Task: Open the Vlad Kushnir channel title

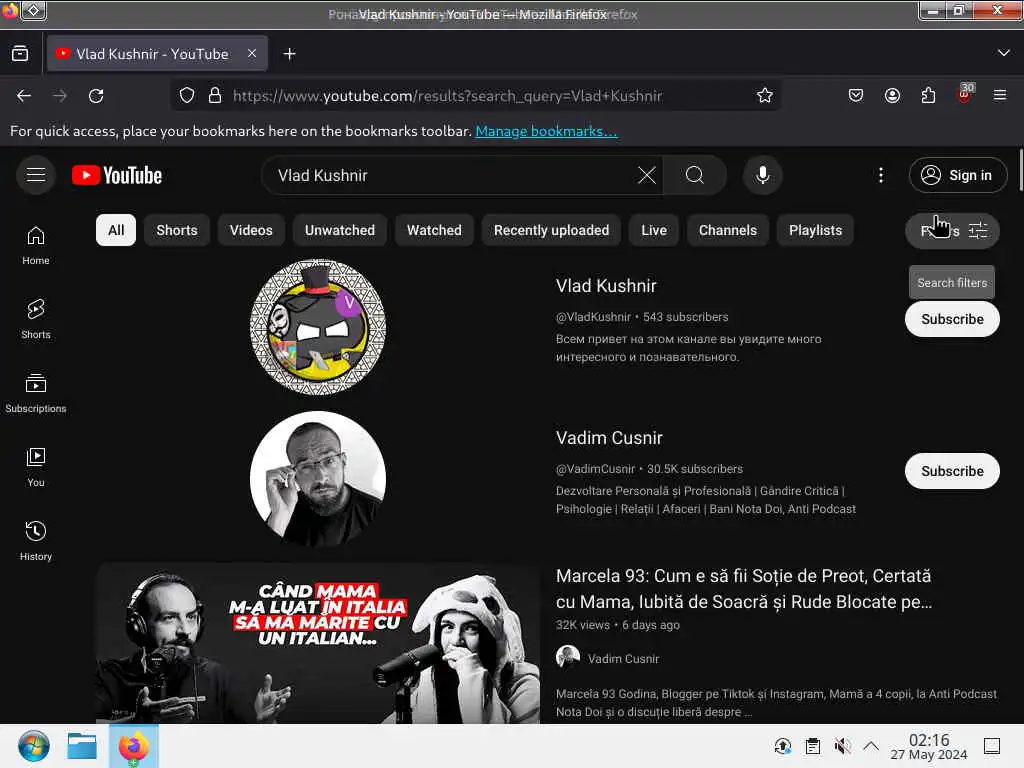Action: [606, 286]
